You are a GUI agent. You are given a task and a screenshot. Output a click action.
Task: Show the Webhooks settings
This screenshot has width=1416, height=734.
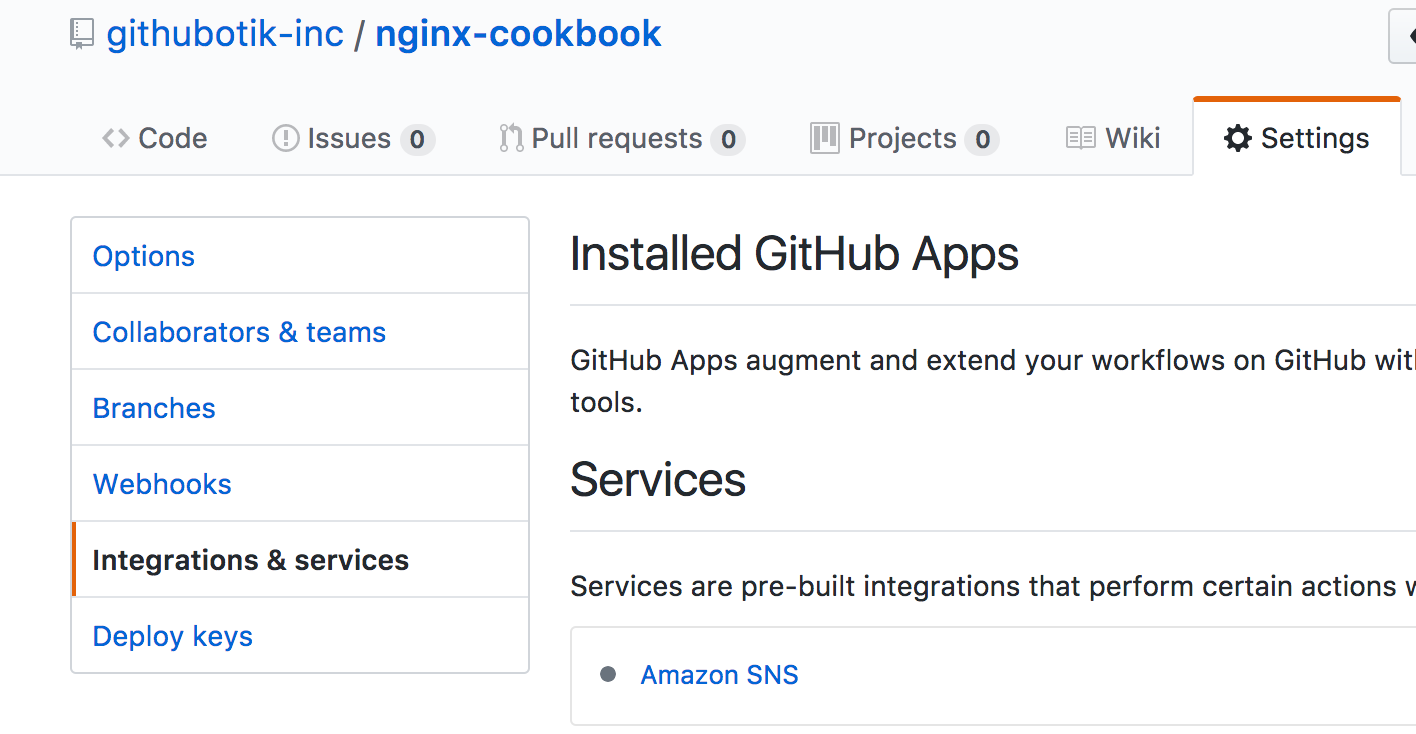pos(300,484)
